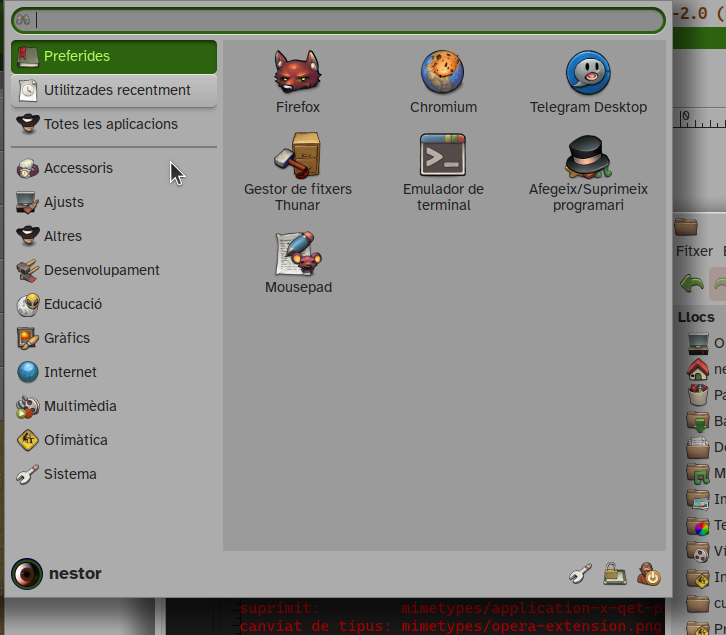View Totes les aplicacions
The width and height of the screenshot is (726, 635).
(x=110, y=124)
